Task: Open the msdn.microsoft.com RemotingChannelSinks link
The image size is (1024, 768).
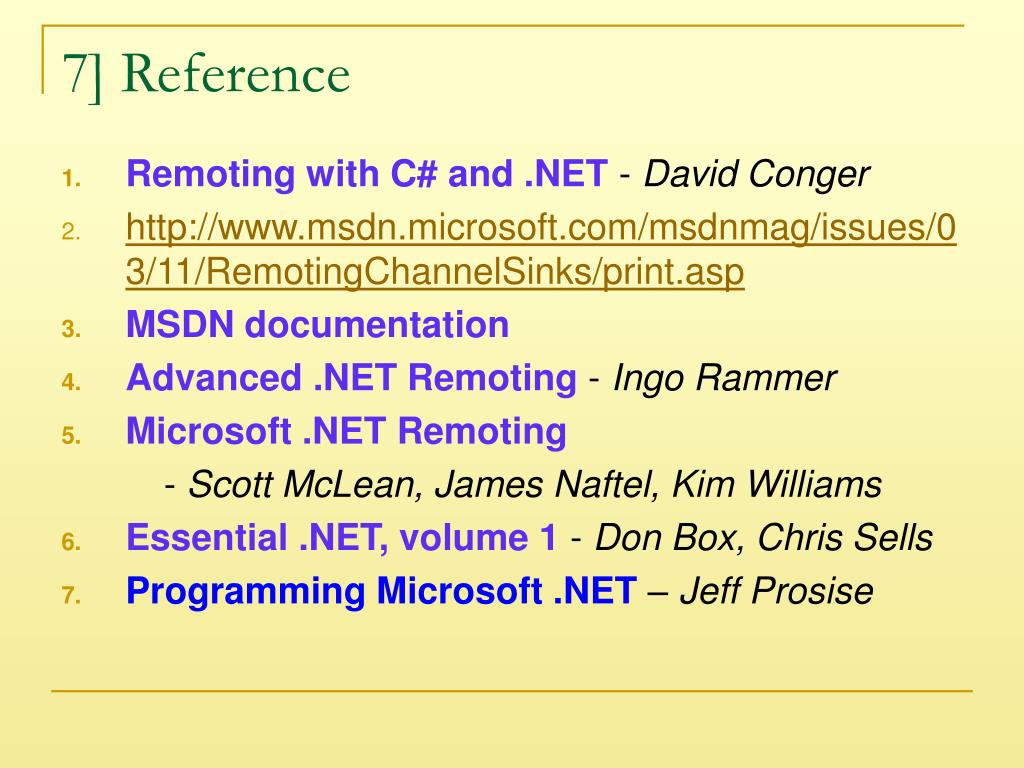Action: (x=541, y=250)
